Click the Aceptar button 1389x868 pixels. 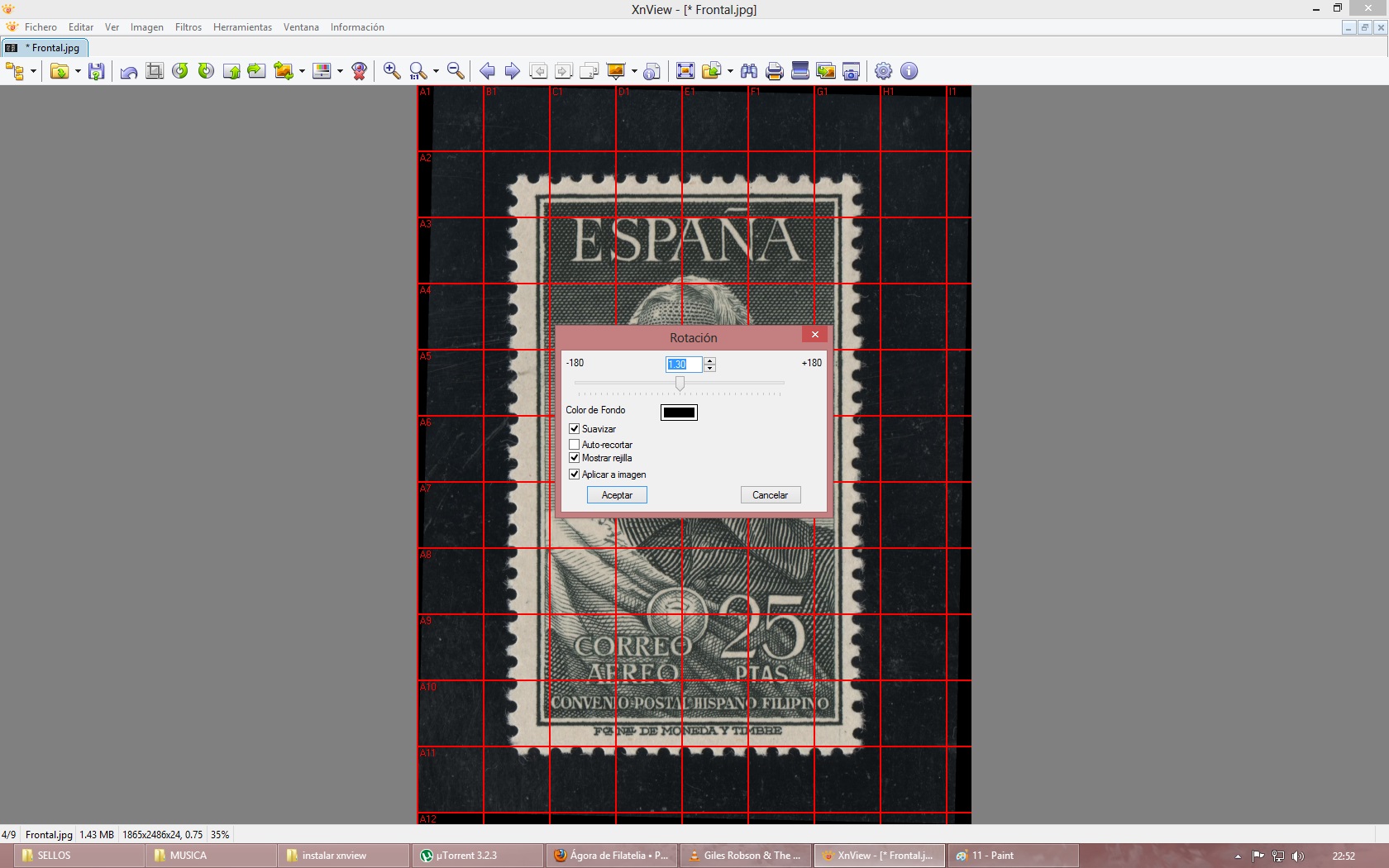click(x=617, y=495)
